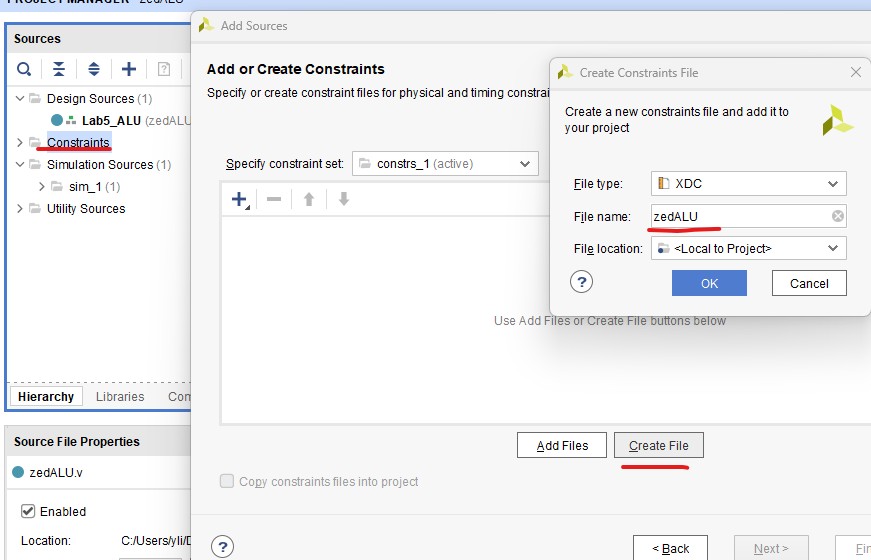Switch to the Libraries tab
This screenshot has width=871, height=560.
click(x=120, y=397)
